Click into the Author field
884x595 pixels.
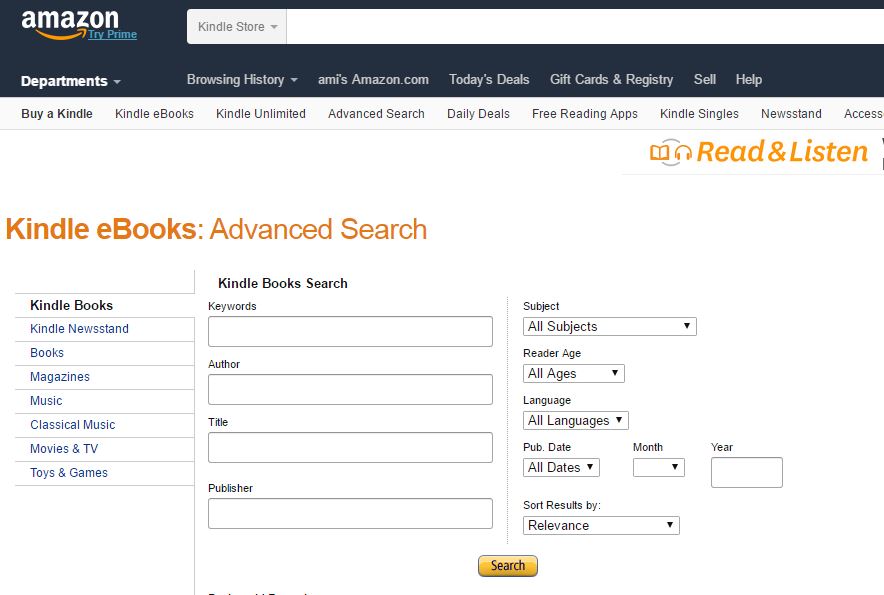click(350, 389)
